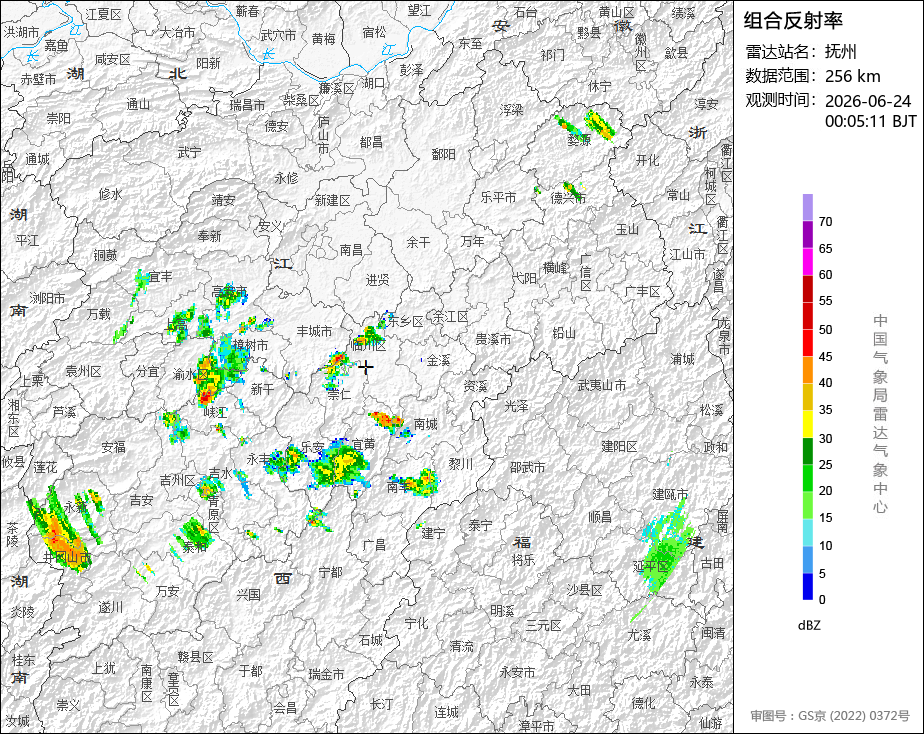The width and height of the screenshot is (924, 734).
Task: Click the 南昌 city label
Action: tap(351, 250)
